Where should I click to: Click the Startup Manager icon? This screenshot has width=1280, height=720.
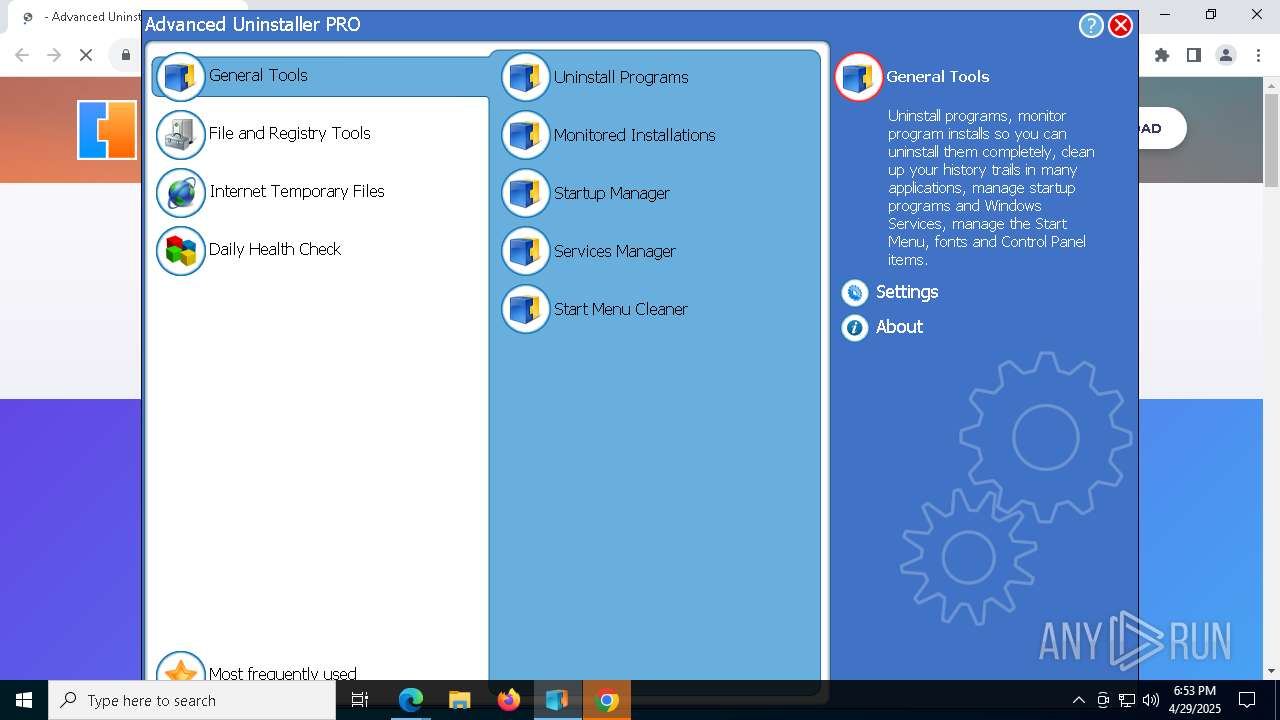526,193
